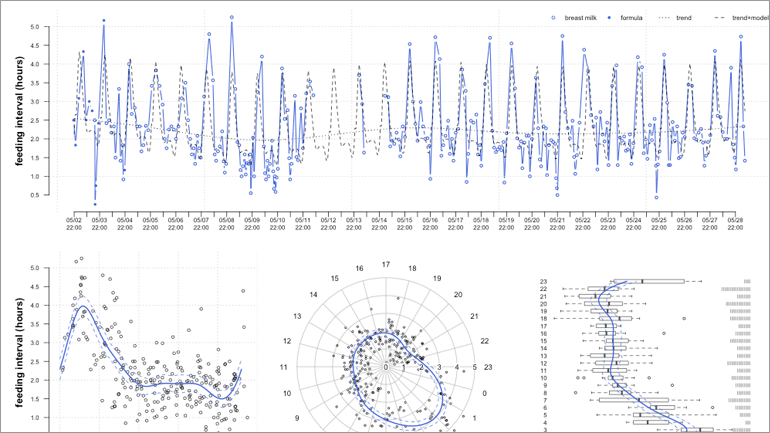Click the 0.5 tick on top chart y-axis
Image resolution: width=770 pixels, height=433 pixels.
coord(47,195)
